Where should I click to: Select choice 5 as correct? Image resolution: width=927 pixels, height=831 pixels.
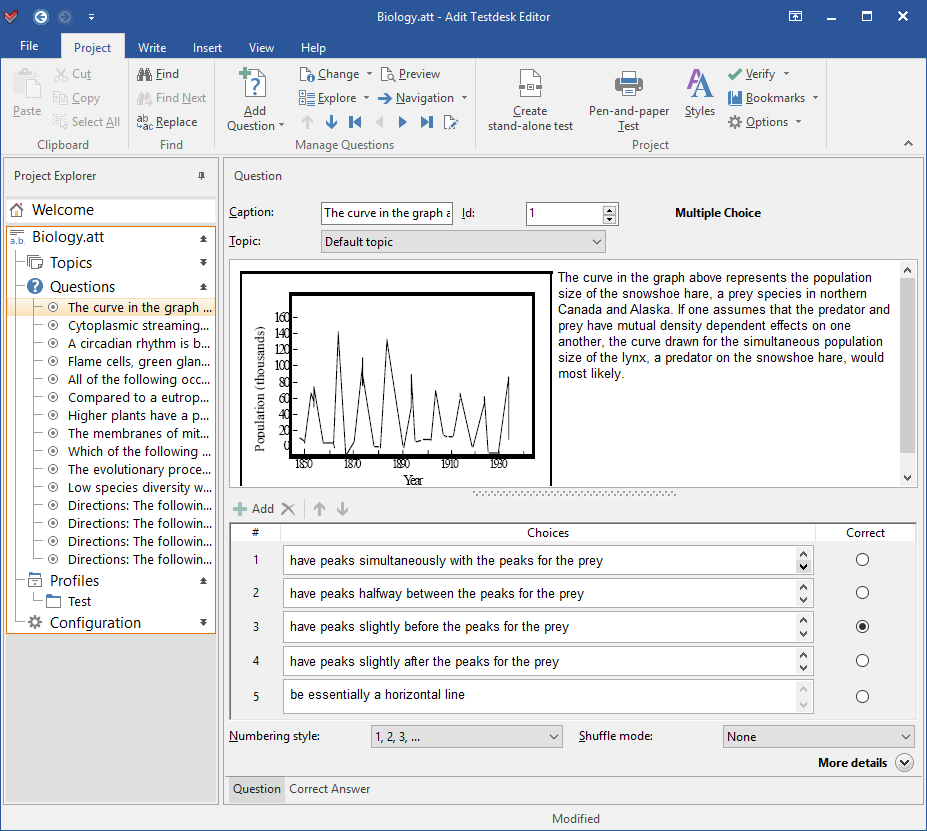862,696
